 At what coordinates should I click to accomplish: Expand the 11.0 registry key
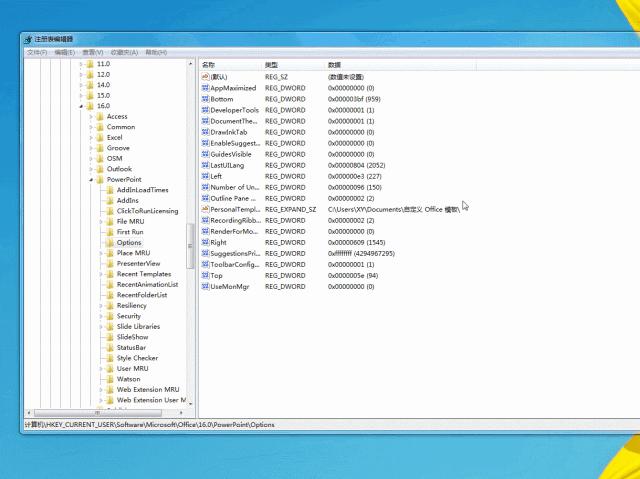tap(81, 64)
